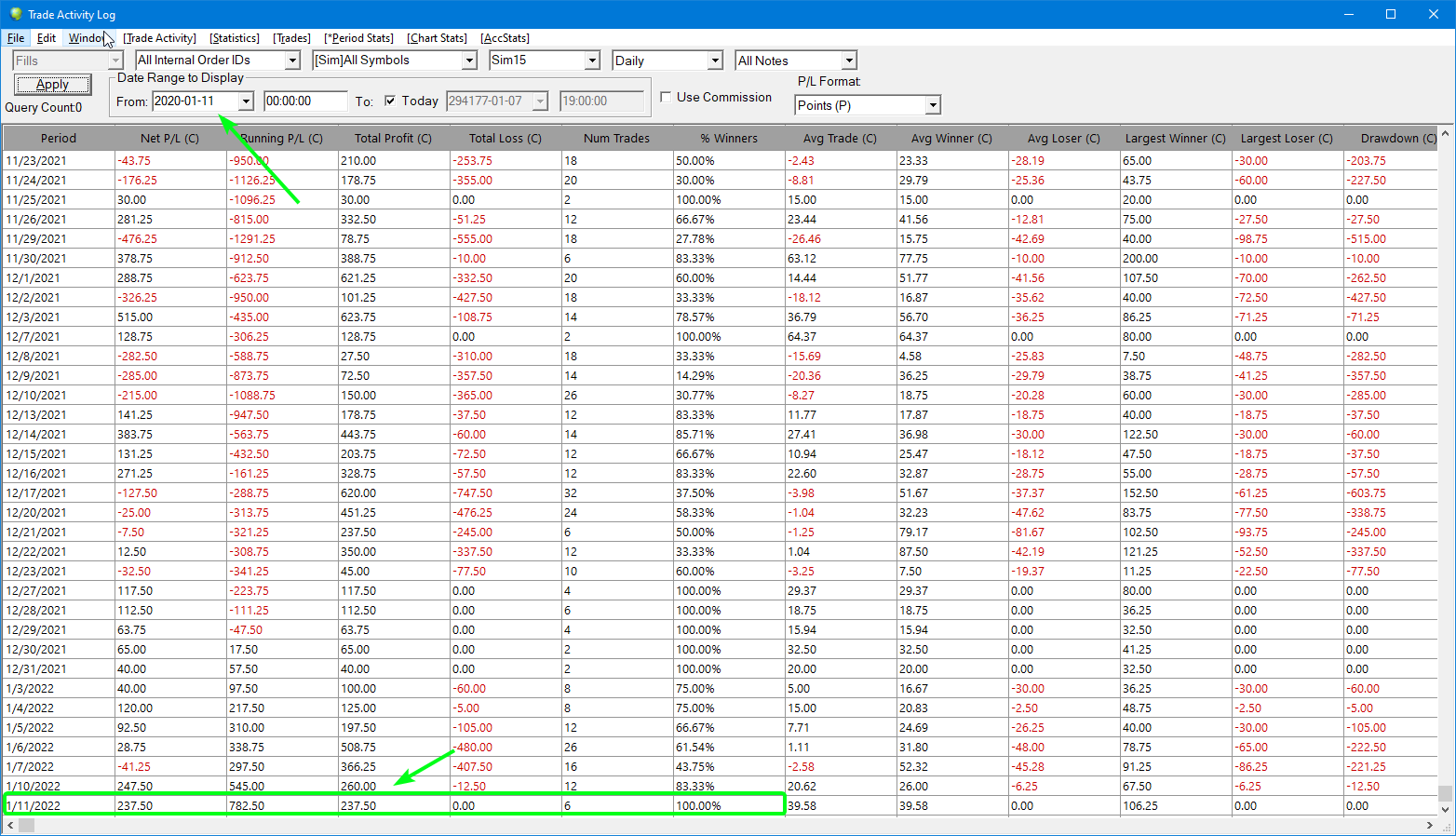Sort by the Num Trades column header
The image size is (1456, 836).
click(617, 139)
